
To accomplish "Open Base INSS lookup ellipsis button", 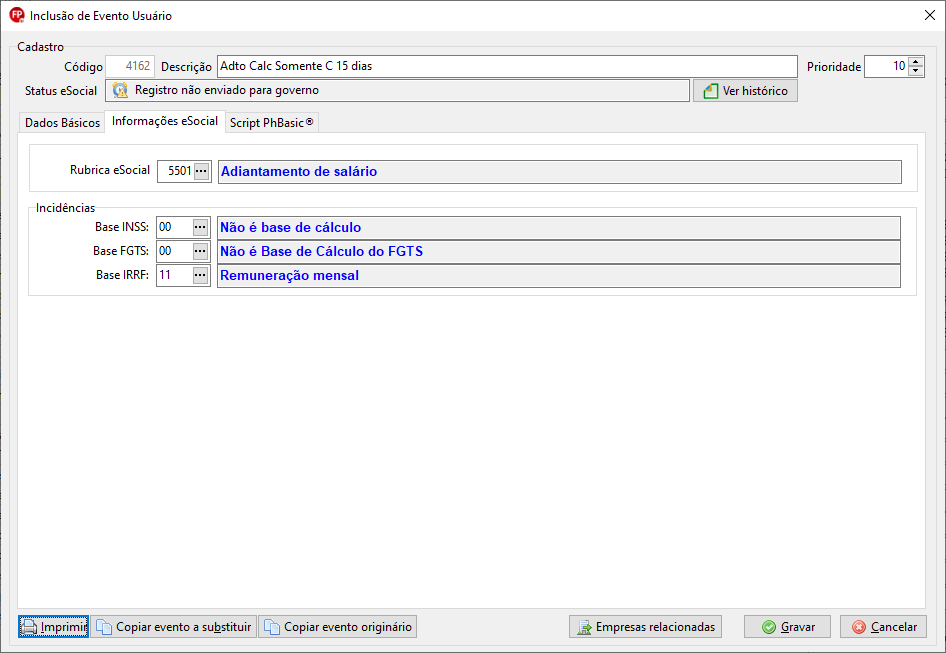I will click(200, 227).
